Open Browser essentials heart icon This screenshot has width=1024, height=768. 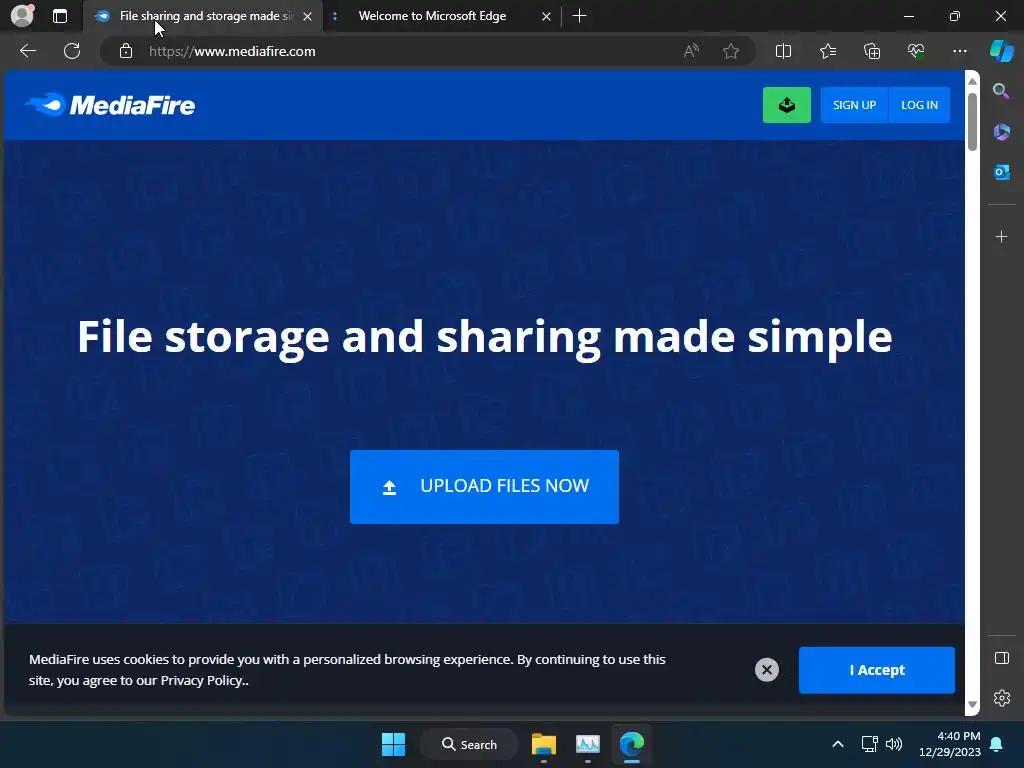tap(916, 51)
